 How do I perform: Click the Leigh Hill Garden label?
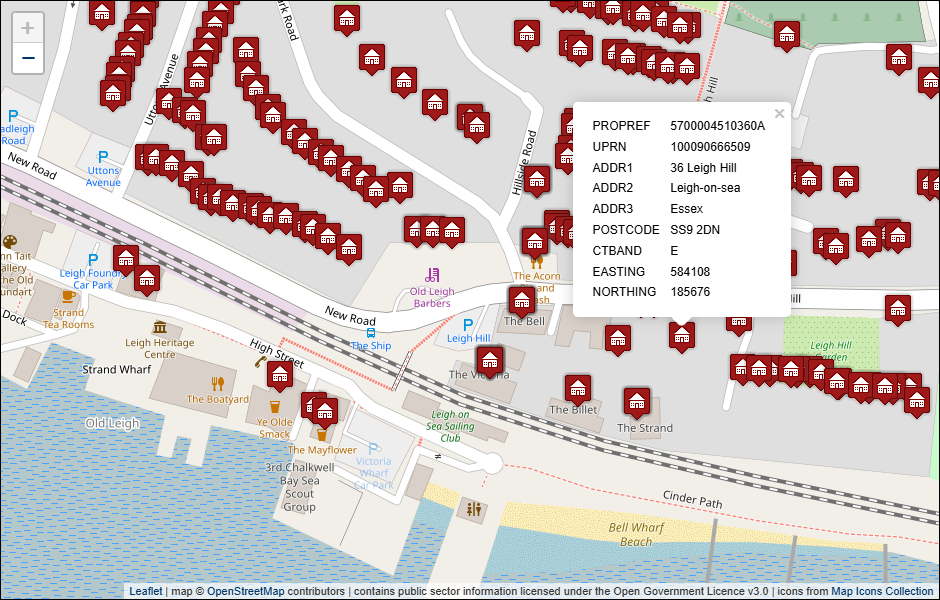tap(830, 351)
